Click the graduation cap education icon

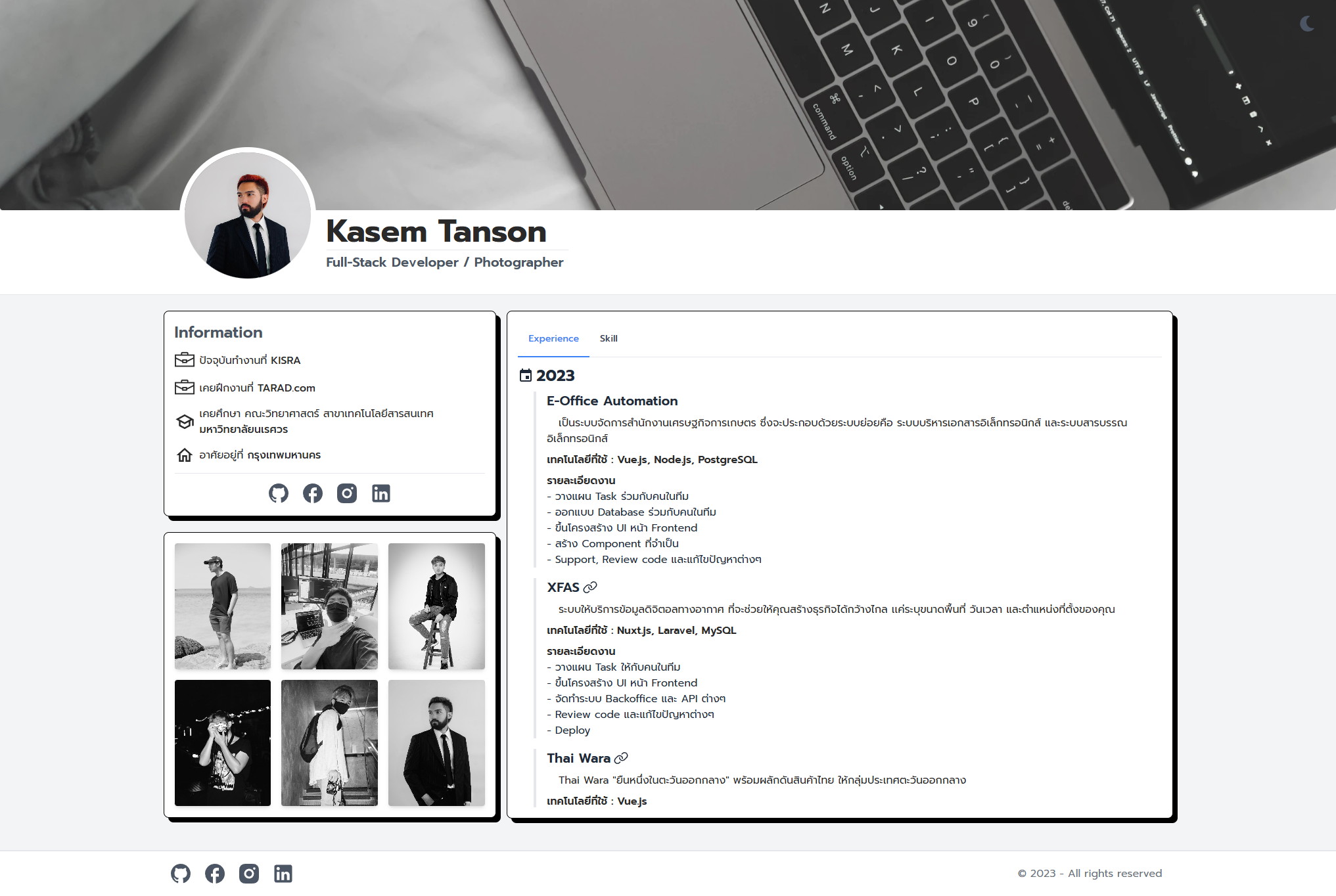click(185, 422)
